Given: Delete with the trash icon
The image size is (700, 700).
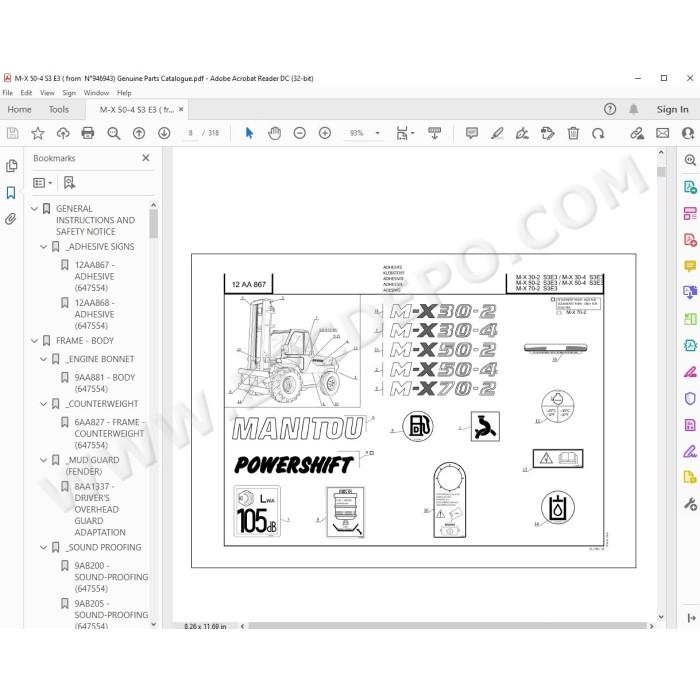Looking at the screenshot, I should pos(573,133).
